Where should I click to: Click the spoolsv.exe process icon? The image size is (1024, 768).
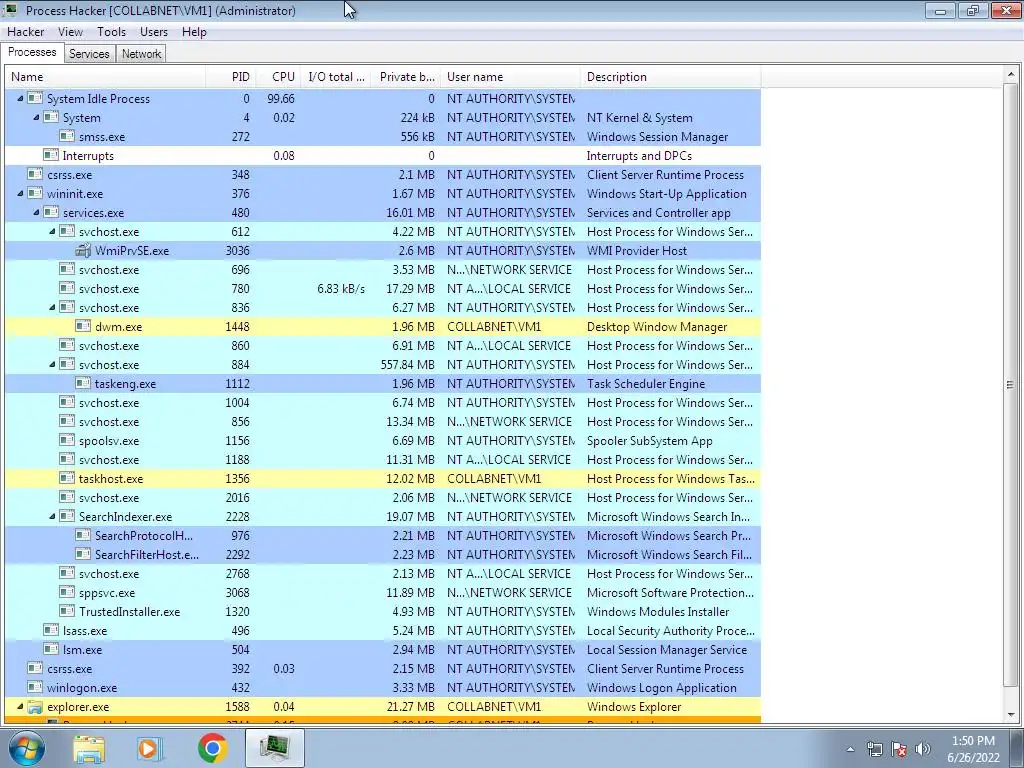(67, 441)
